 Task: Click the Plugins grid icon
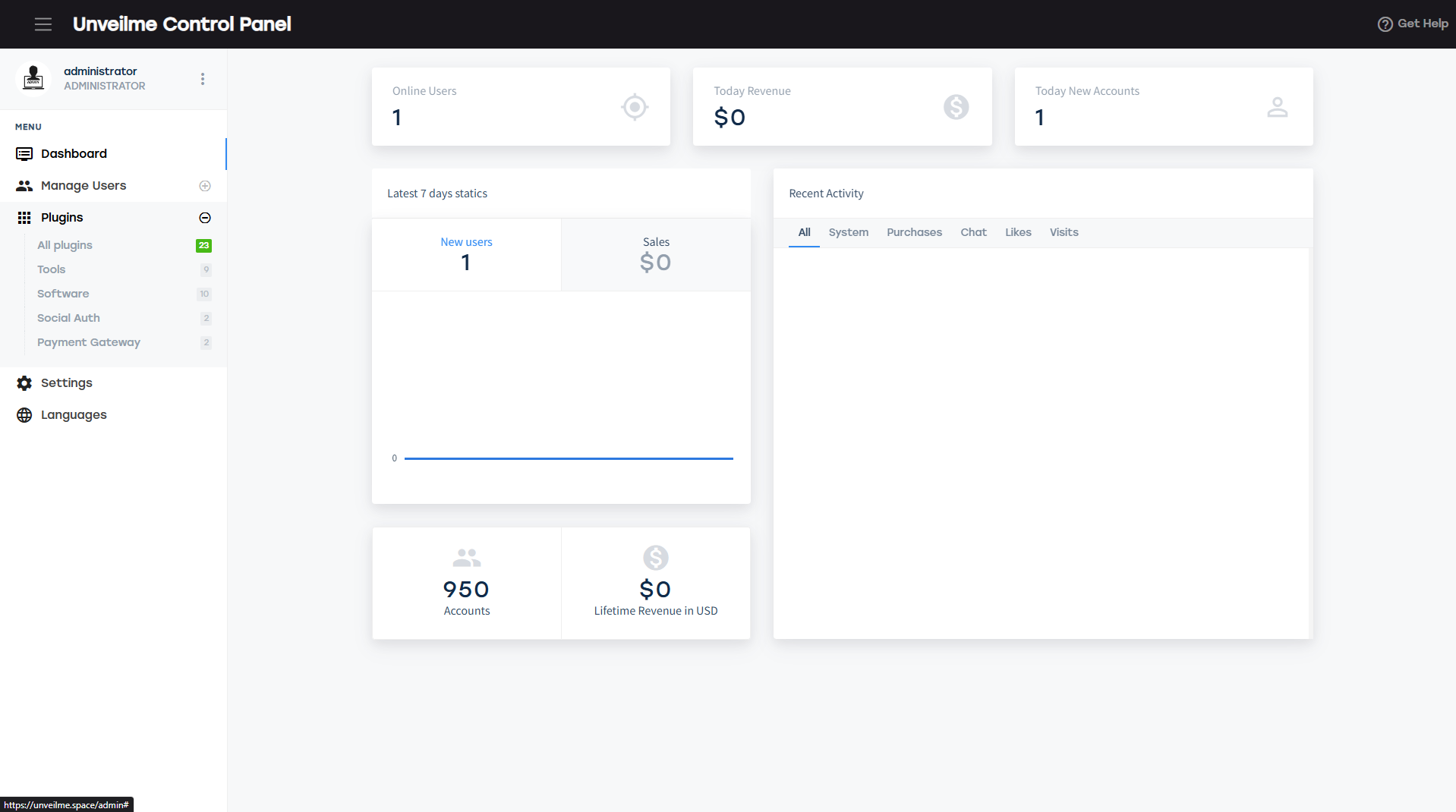pos(24,218)
